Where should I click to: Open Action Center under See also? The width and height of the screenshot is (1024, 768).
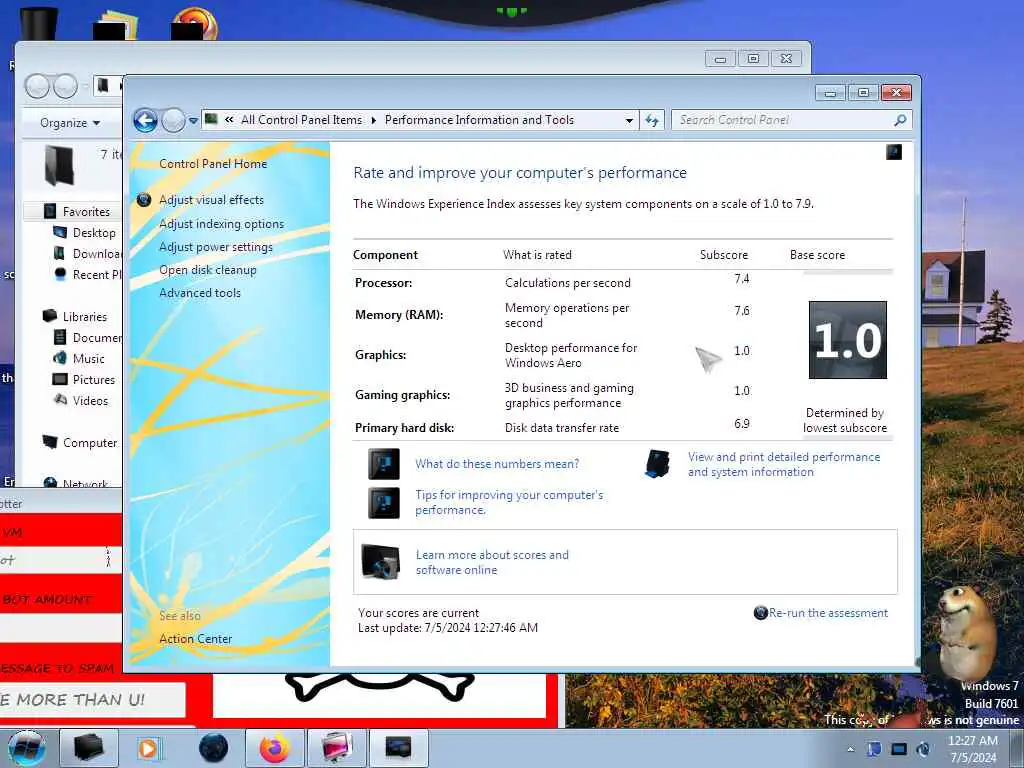(196, 639)
